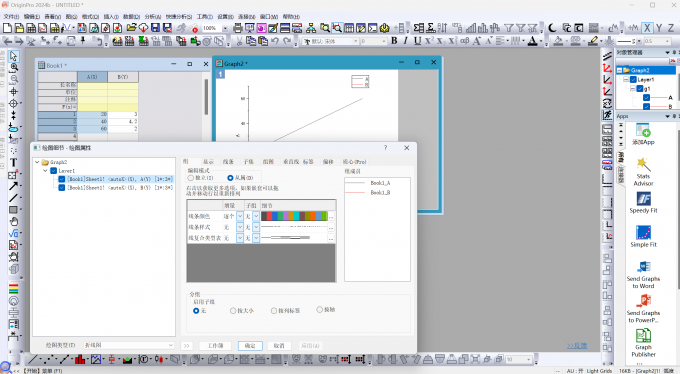Click the 工作簿 button
The image size is (680, 374).
(216, 346)
